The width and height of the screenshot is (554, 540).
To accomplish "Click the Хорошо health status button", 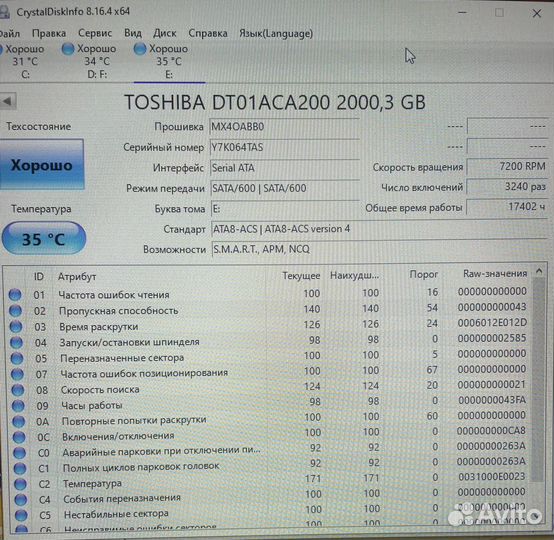I will [x=42, y=164].
